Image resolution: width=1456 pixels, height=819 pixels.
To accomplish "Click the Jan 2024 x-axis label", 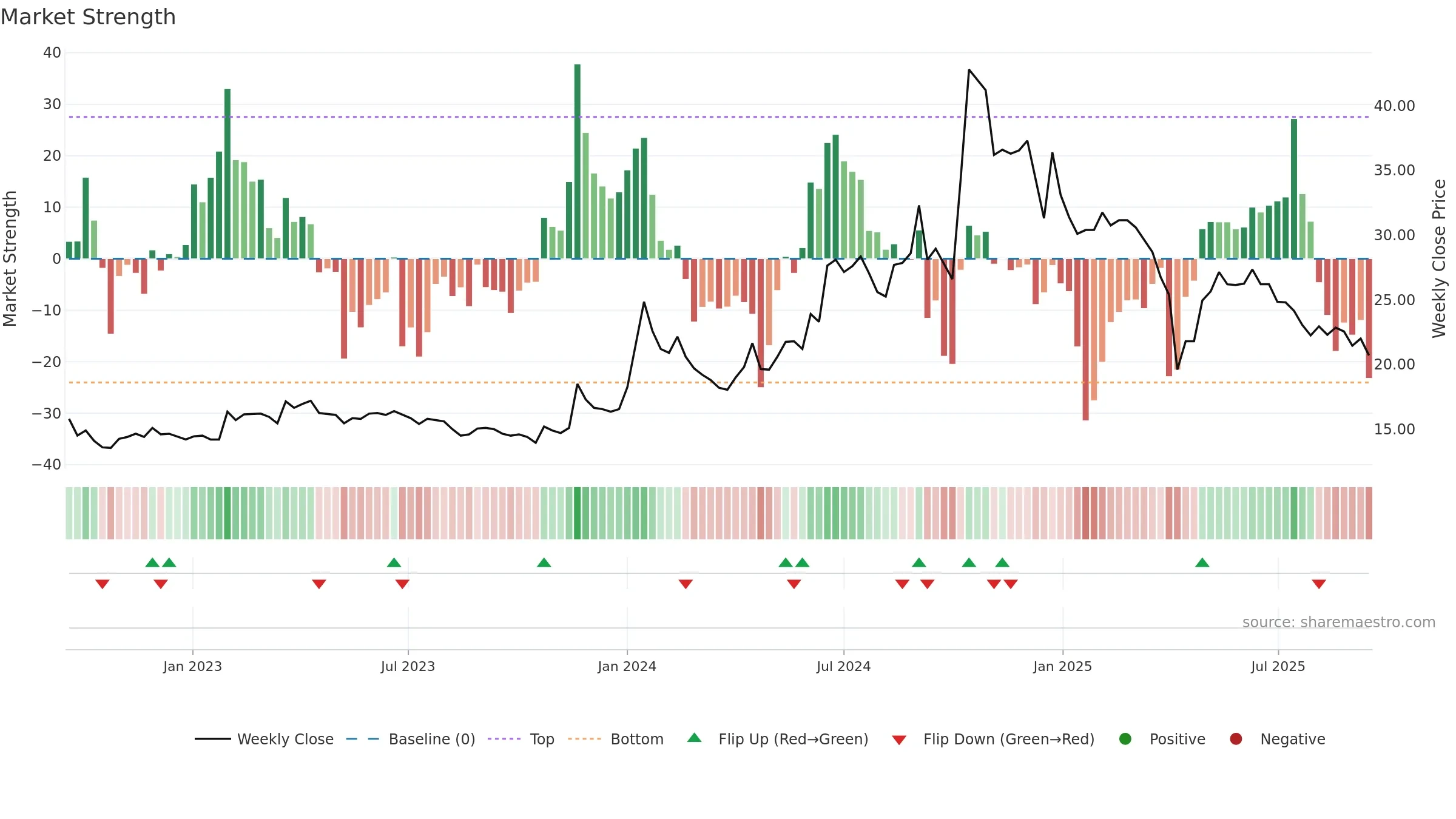I will coord(627,666).
